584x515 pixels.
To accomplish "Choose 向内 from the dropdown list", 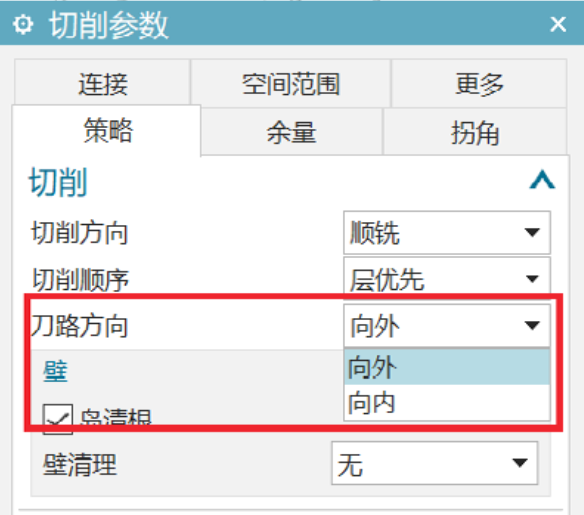I will click(447, 402).
